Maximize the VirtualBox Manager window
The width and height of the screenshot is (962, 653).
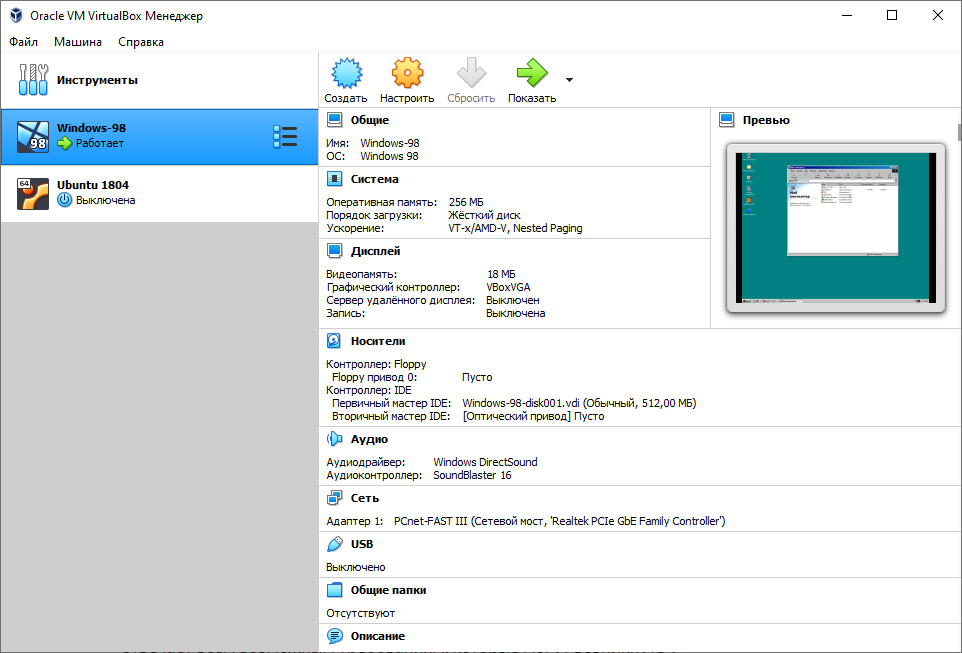pos(892,15)
